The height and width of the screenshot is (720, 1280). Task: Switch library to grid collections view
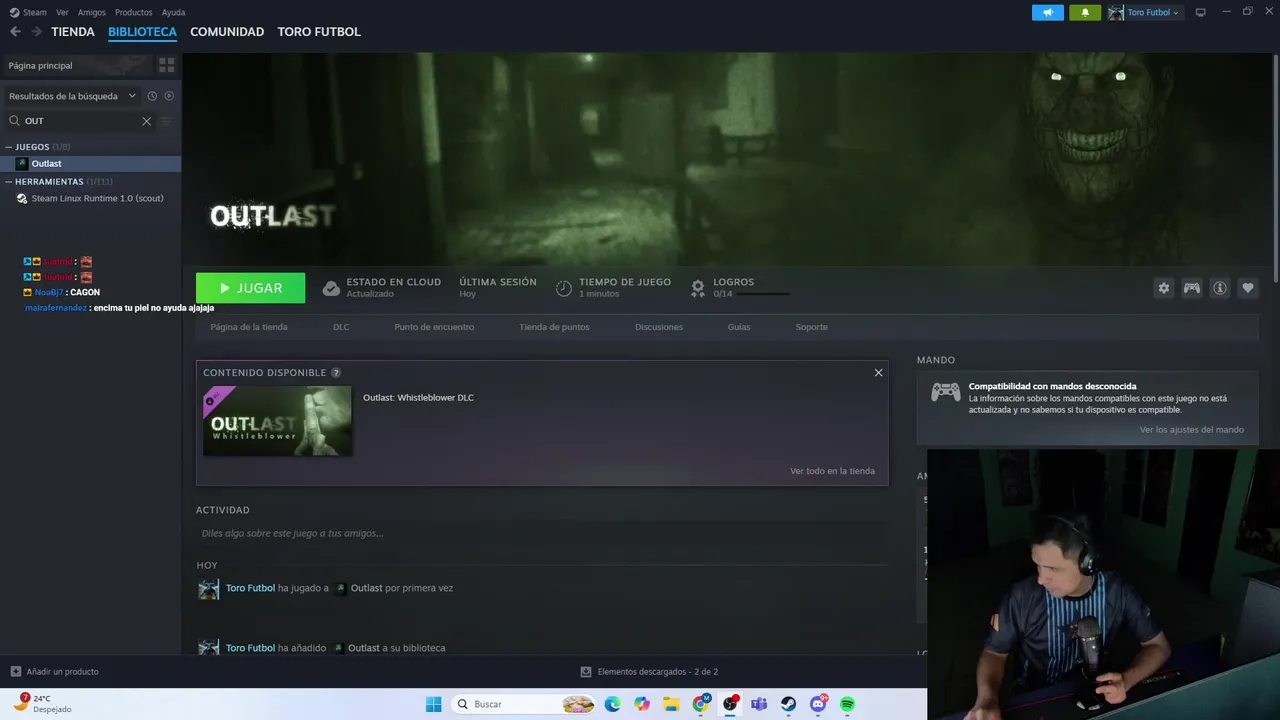(167, 65)
